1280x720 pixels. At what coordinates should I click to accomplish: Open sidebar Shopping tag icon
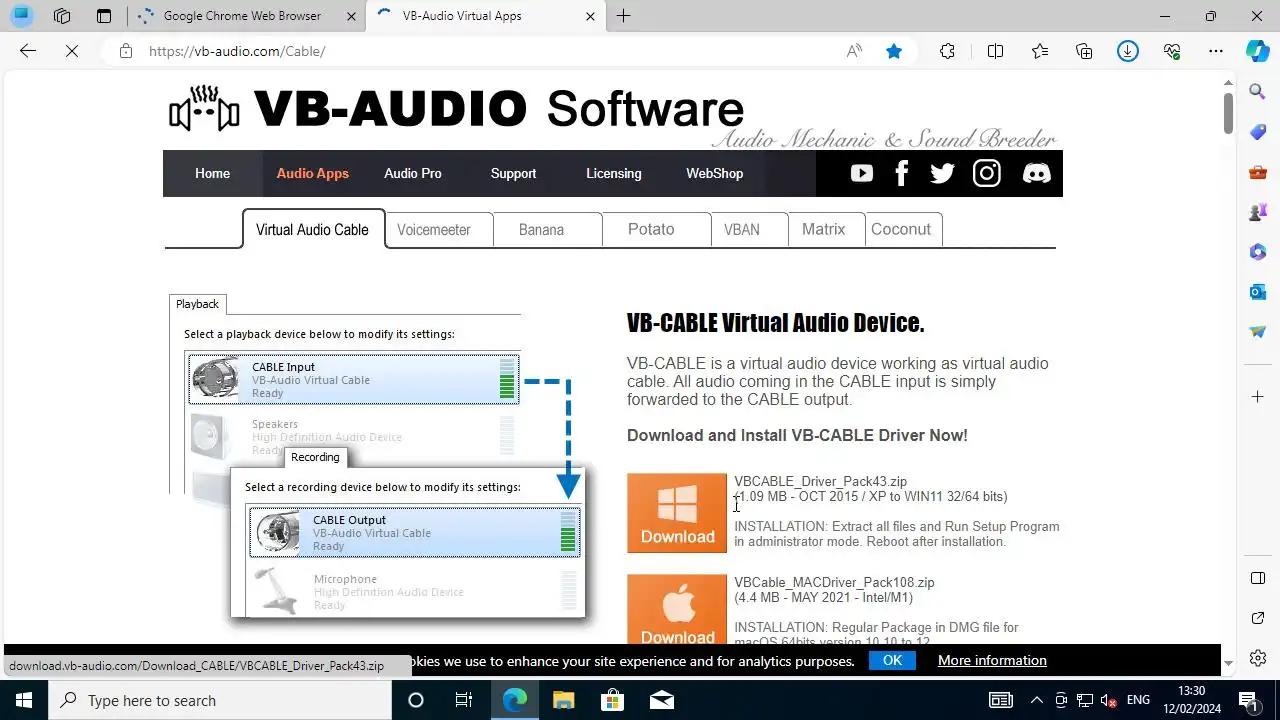pos(1258,132)
